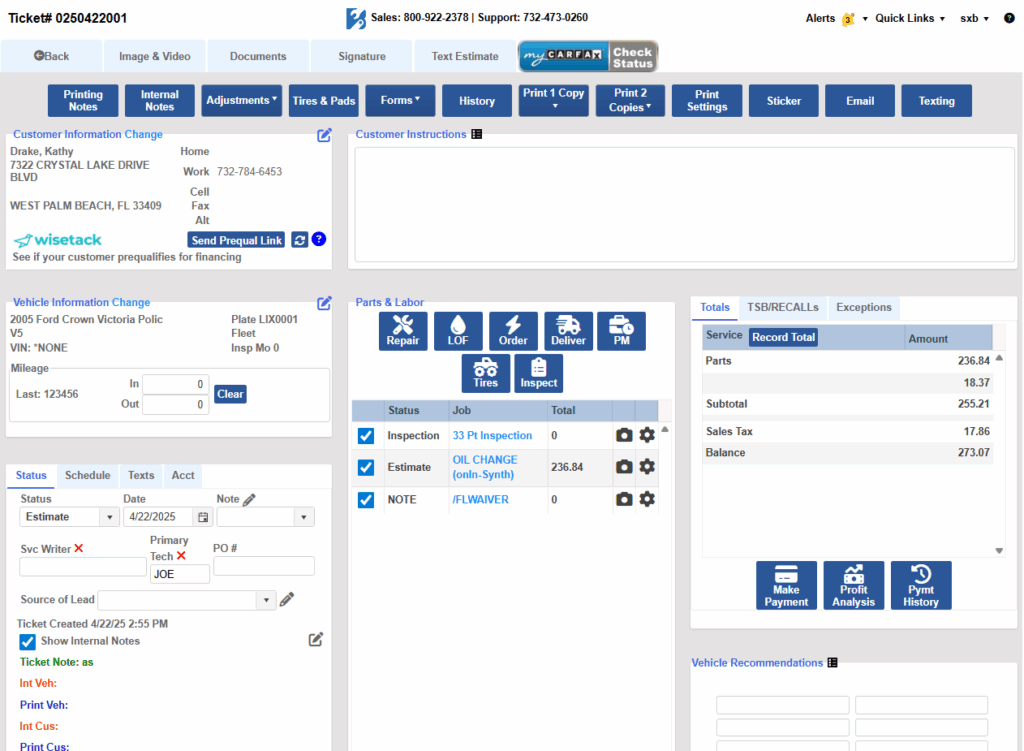The width and height of the screenshot is (1024, 751).
Task: Click the Send Prequal Link button
Action: (x=236, y=240)
